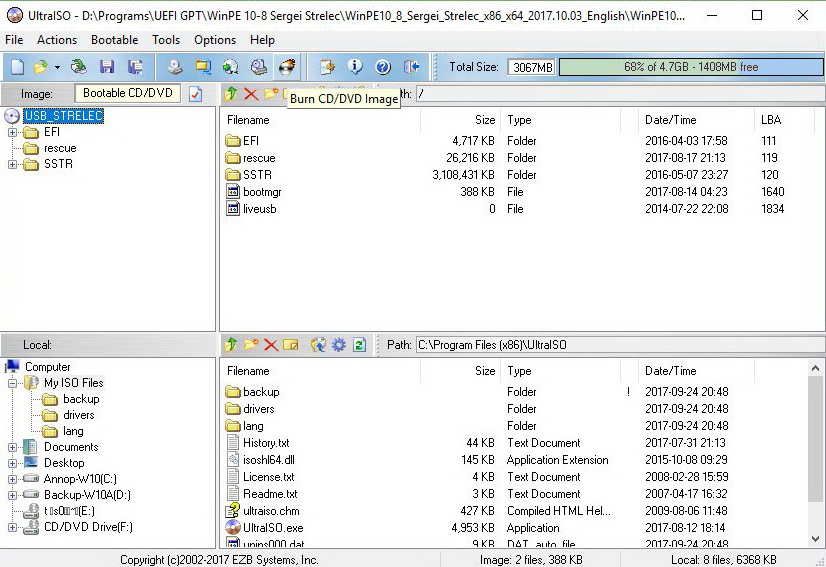Click local list scrollbar up arrow
The height and width of the screenshot is (567, 826).
(815, 368)
